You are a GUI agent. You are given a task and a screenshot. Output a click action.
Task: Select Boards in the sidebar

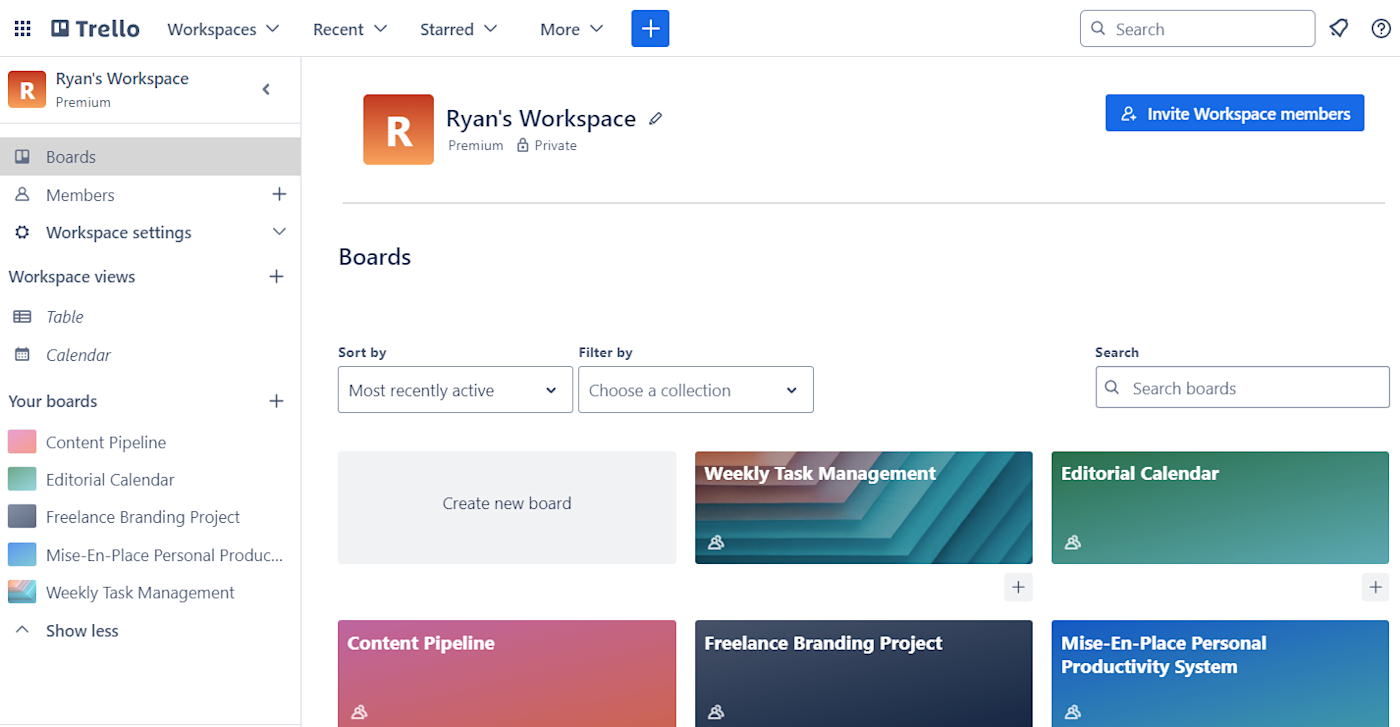click(x=150, y=157)
